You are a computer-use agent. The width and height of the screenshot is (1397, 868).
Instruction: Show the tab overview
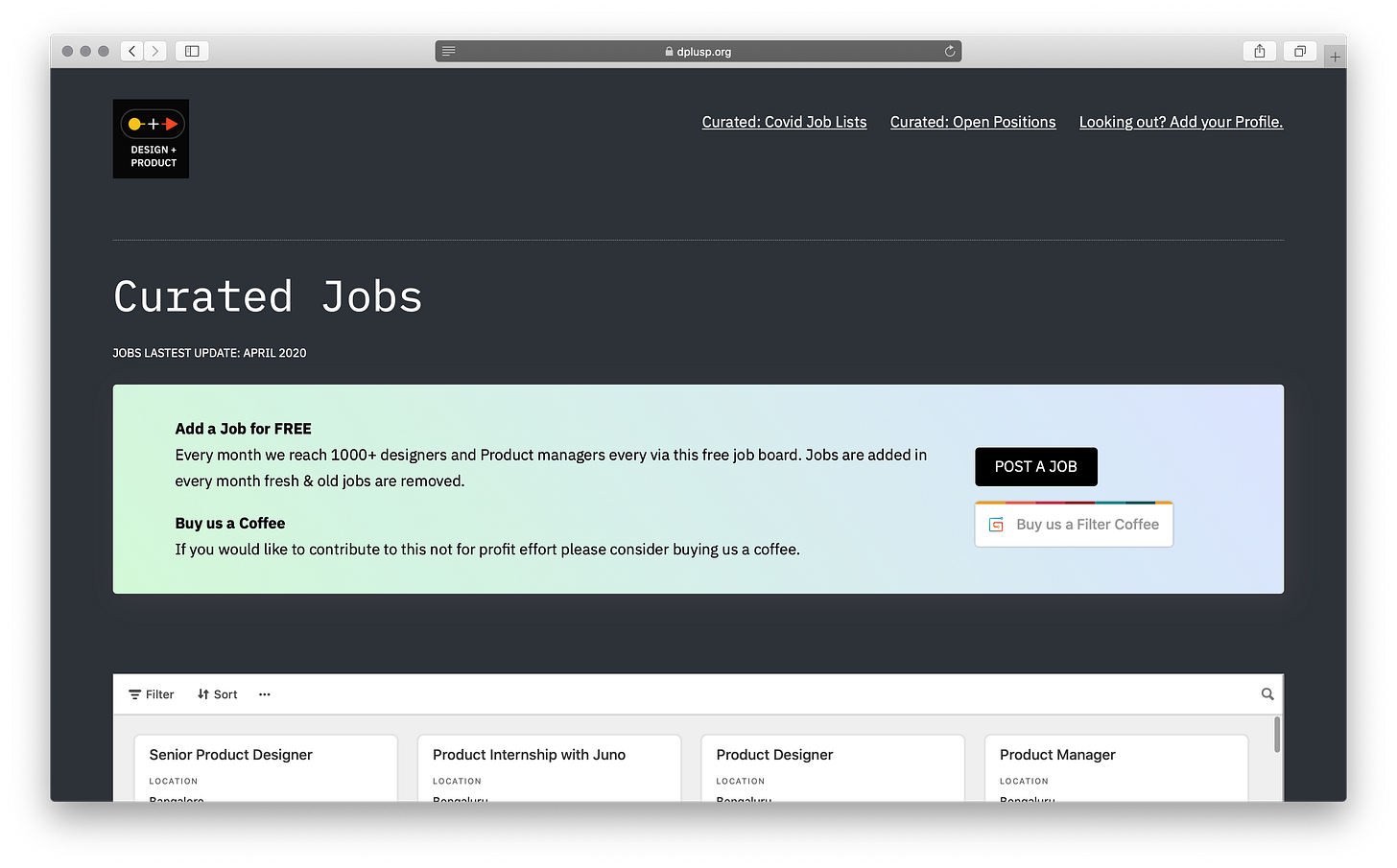coord(1299,51)
